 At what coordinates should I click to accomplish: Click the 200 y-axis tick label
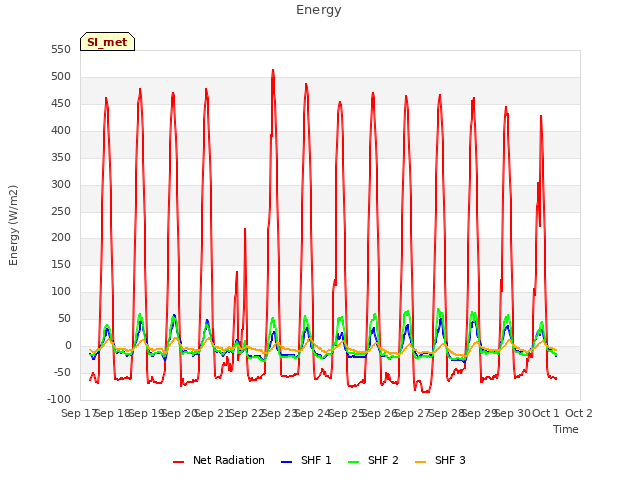(61, 238)
